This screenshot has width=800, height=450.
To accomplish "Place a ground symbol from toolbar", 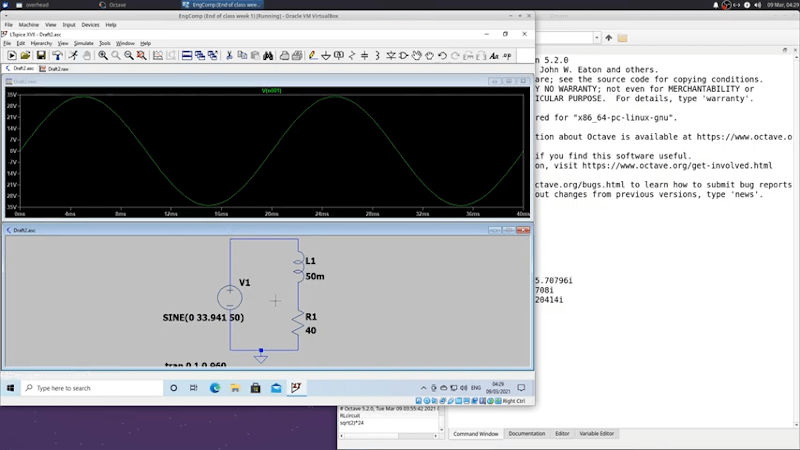I will [328, 55].
